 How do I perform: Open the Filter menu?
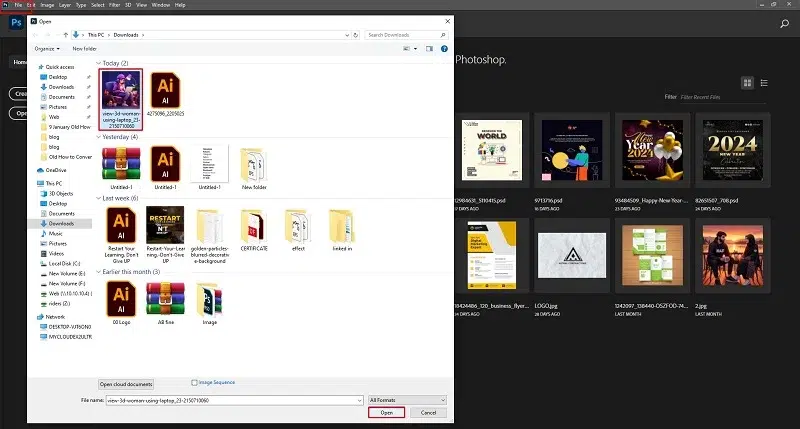coord(114,5)
